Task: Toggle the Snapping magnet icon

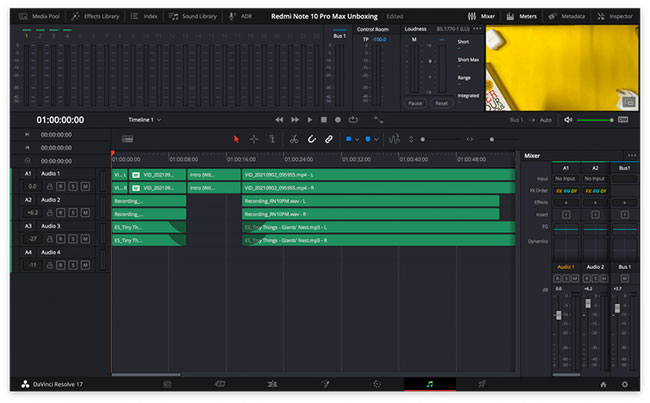Action: coord(312,139)
